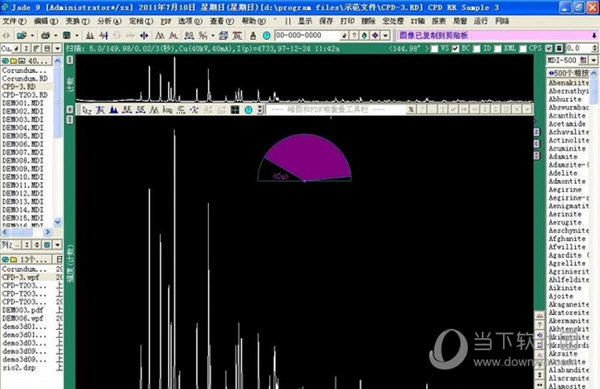Select Actinolite in the mineral list
The width and height of the screenshot is (600, 389).
tap(569, 140)
